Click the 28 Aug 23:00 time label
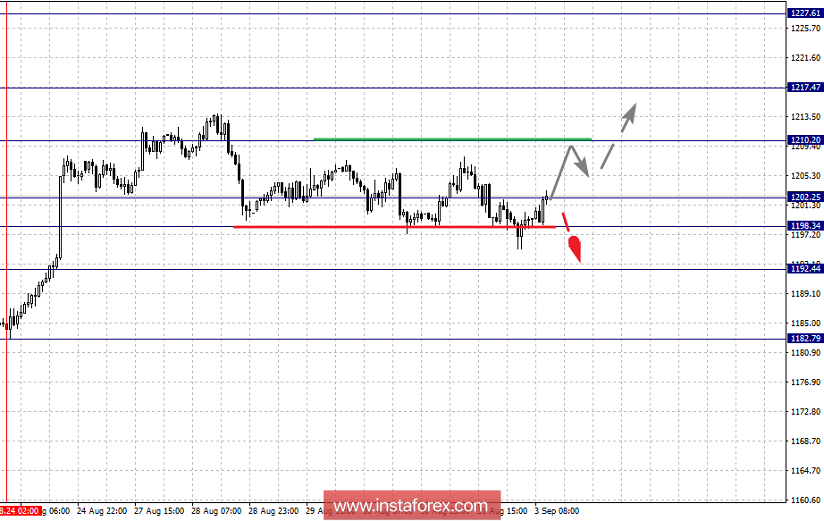 273,511
